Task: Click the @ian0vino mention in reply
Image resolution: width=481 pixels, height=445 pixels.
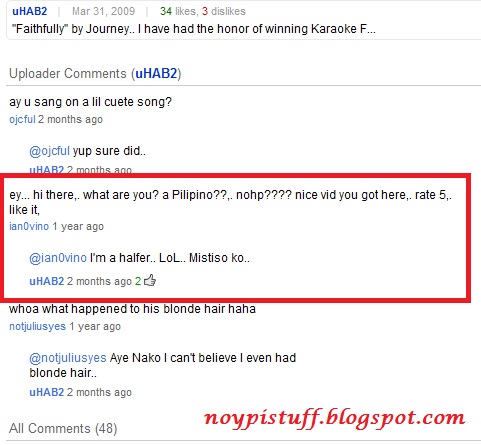Action: (x=58, y=258)
